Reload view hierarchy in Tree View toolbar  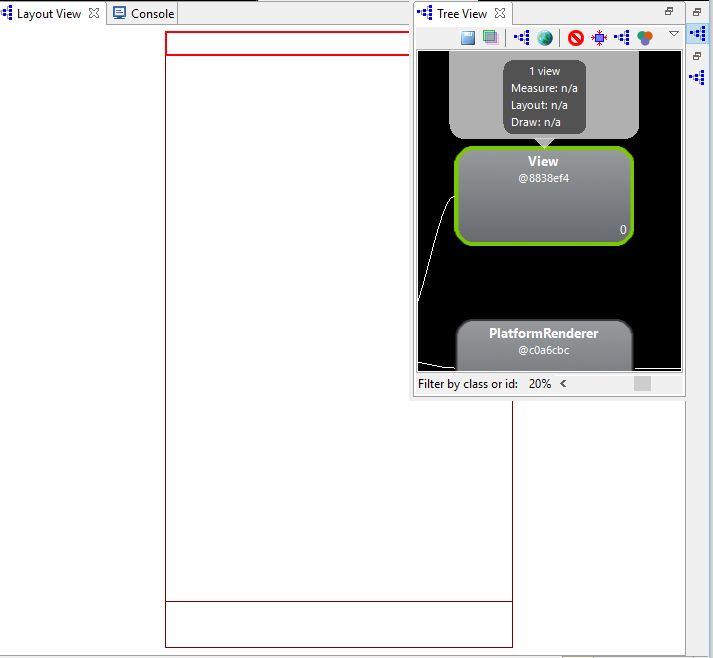[522, 38]
